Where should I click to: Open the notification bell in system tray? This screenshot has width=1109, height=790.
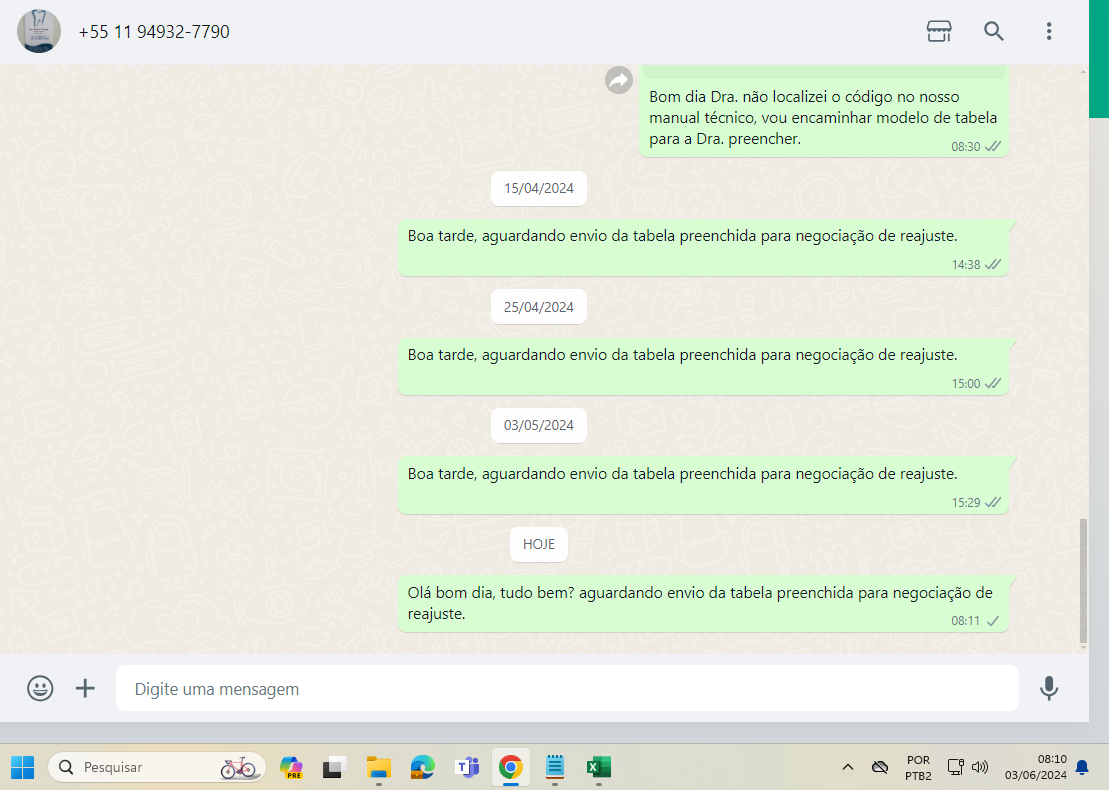[x=1081, y=767]
